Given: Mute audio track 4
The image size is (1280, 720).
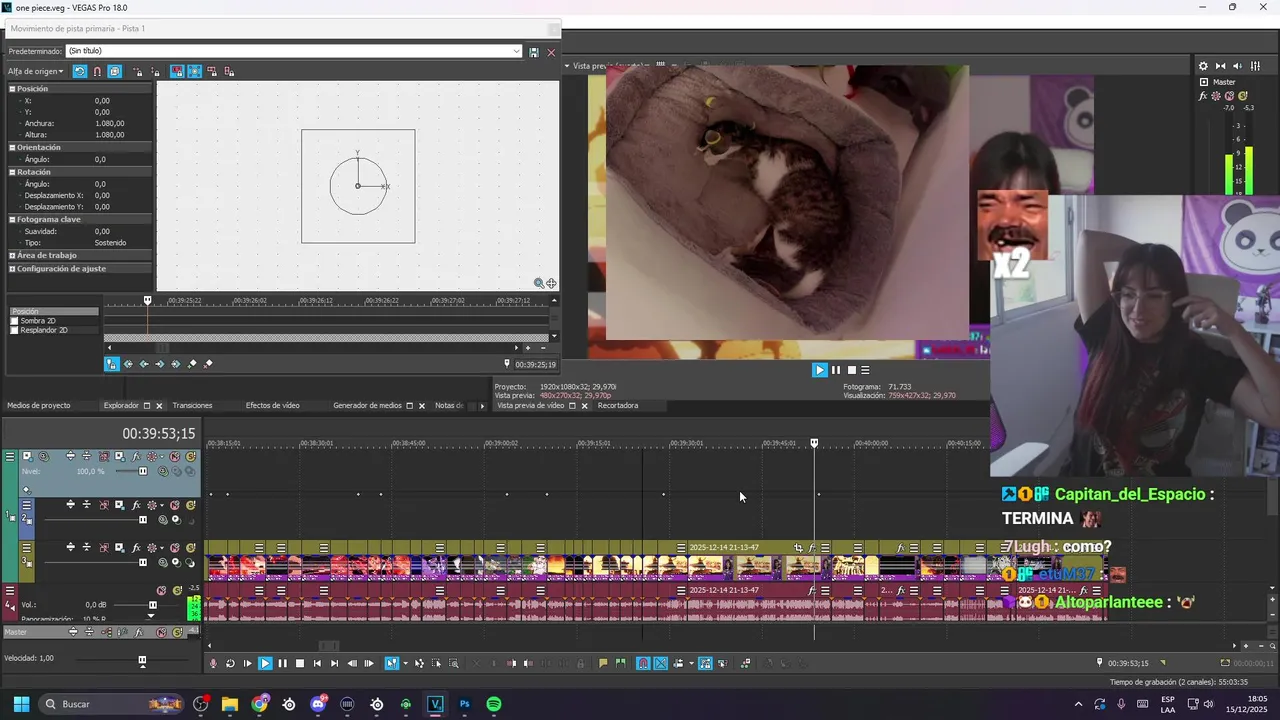Looking at the screenshot, I should (x=161, y=590).
